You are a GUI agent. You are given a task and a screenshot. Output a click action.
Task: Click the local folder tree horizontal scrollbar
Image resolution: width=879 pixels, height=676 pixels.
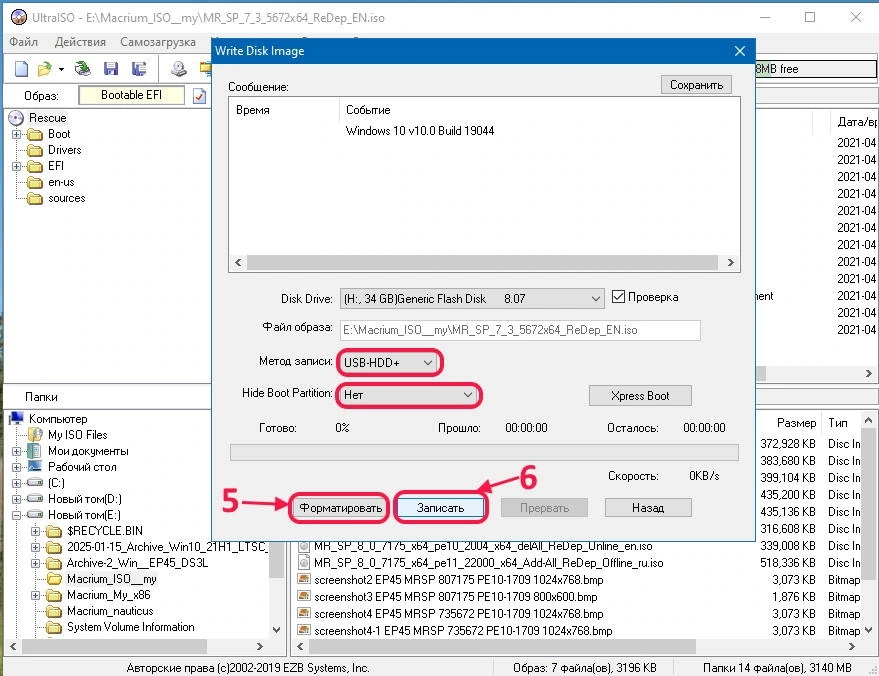pyautogui.click(x=137, y=646)
